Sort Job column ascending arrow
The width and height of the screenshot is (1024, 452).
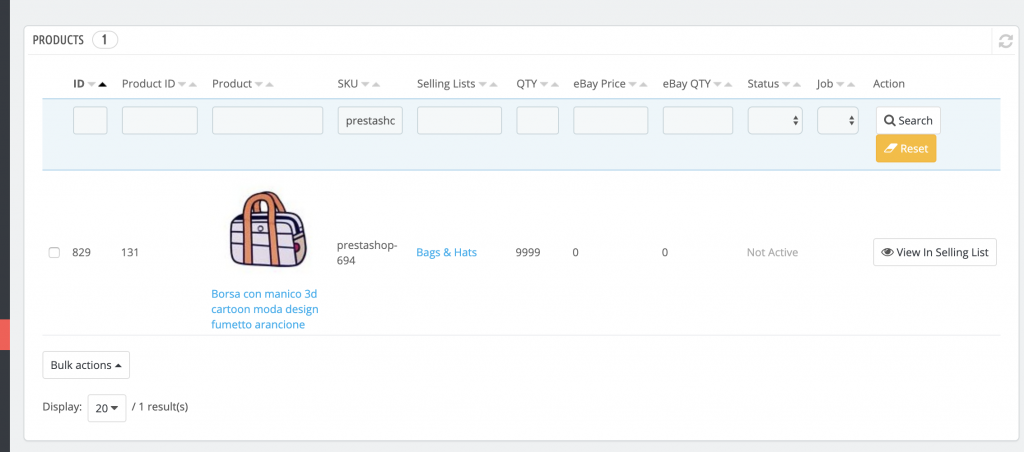click(x=851, y=84)
